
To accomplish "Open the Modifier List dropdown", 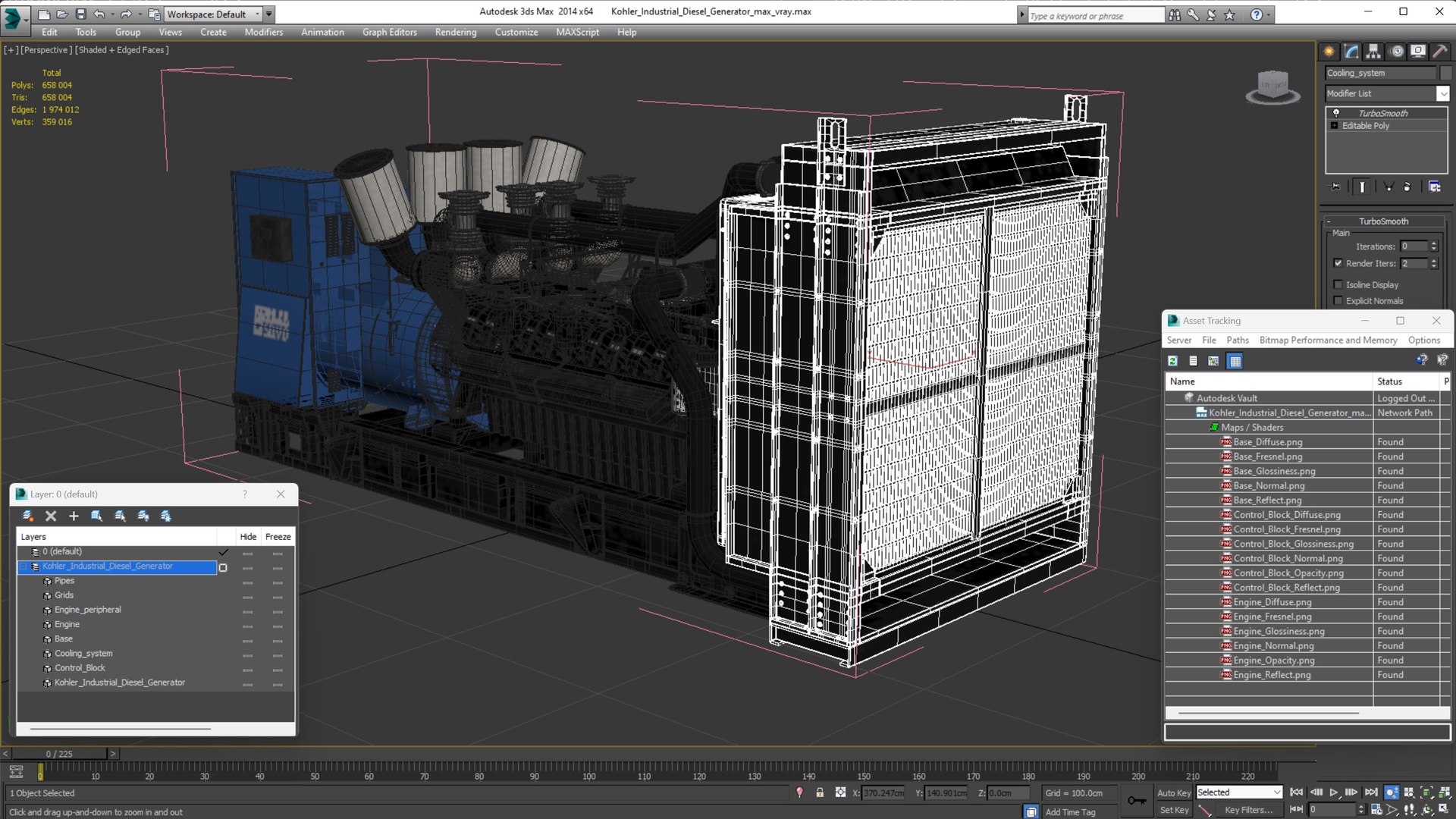I will point(1442,93).
